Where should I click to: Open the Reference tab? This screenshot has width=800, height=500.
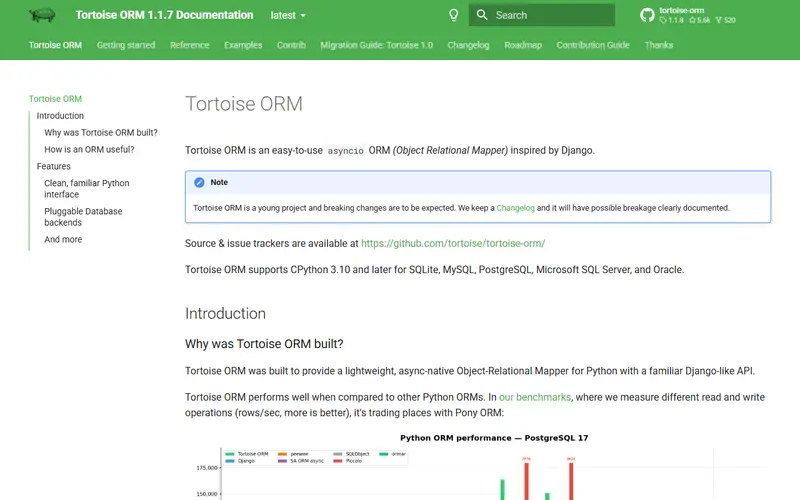pos(190,45)
